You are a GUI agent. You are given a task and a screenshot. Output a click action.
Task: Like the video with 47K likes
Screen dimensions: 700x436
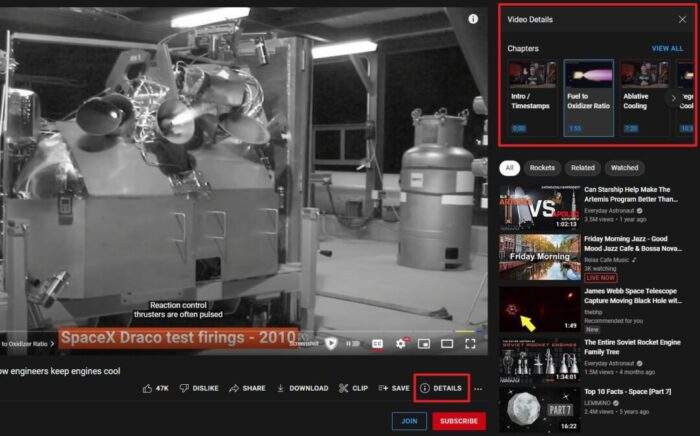click(156, 388)
